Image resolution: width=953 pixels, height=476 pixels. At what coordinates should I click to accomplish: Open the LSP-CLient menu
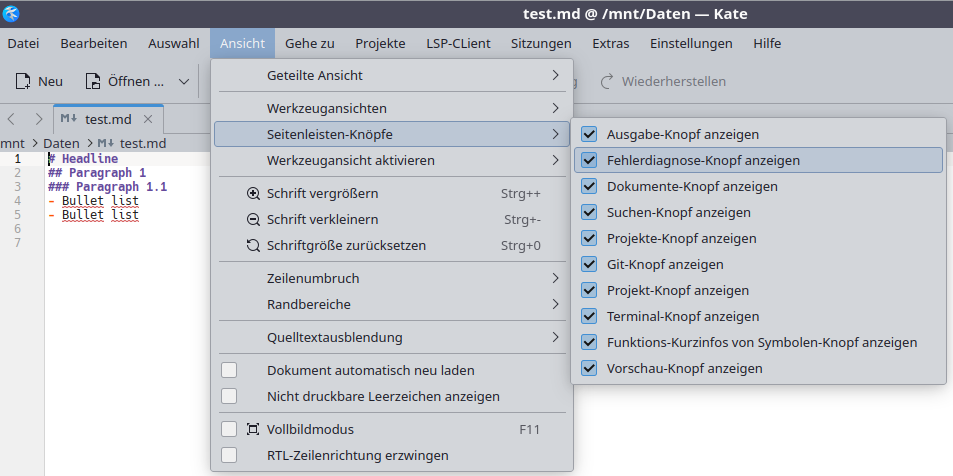pos(458,44)
